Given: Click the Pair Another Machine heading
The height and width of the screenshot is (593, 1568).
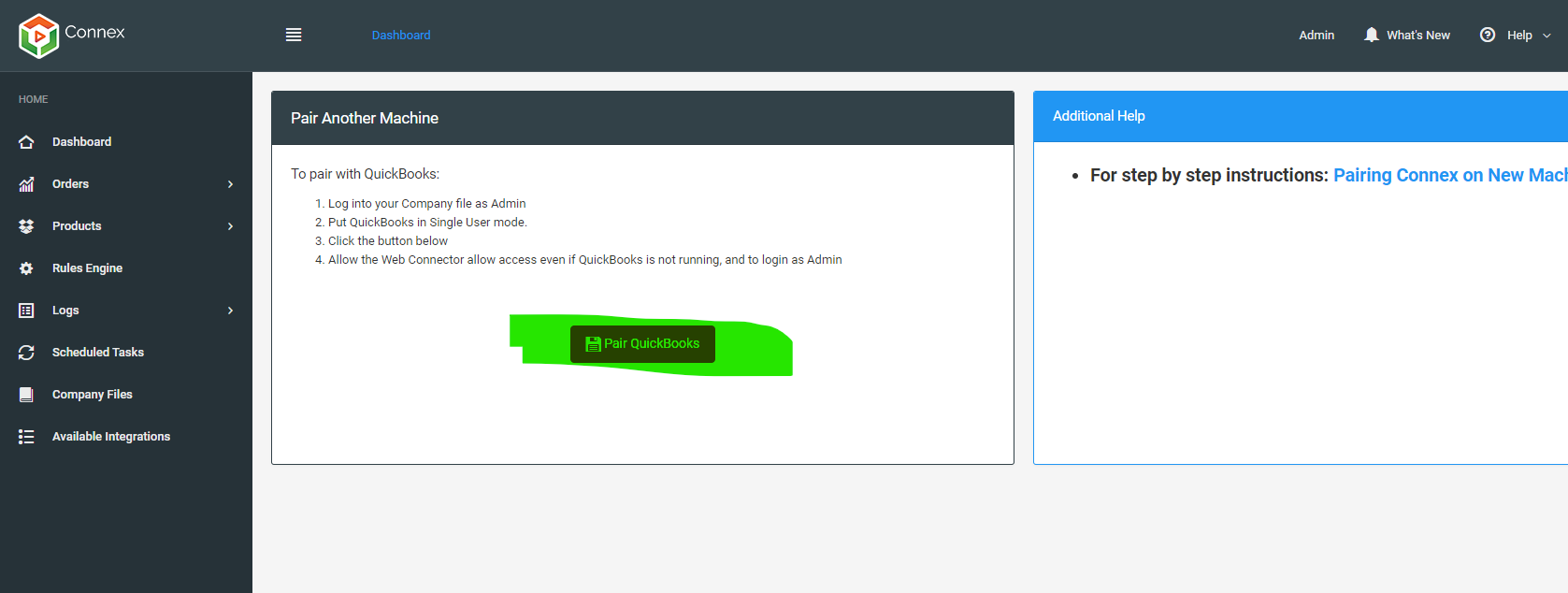Looking at the screenshot, I should [x=365, y=118].
